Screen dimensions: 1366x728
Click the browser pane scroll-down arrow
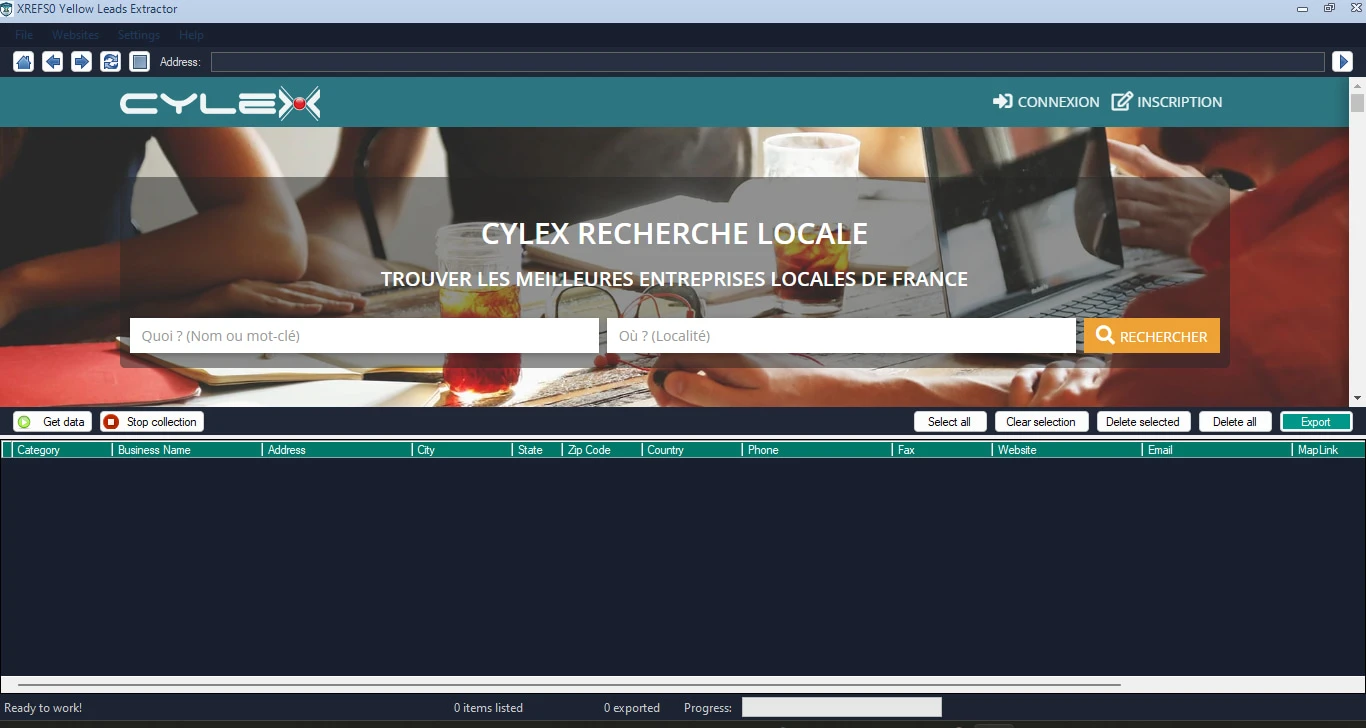coord(1357,398)
